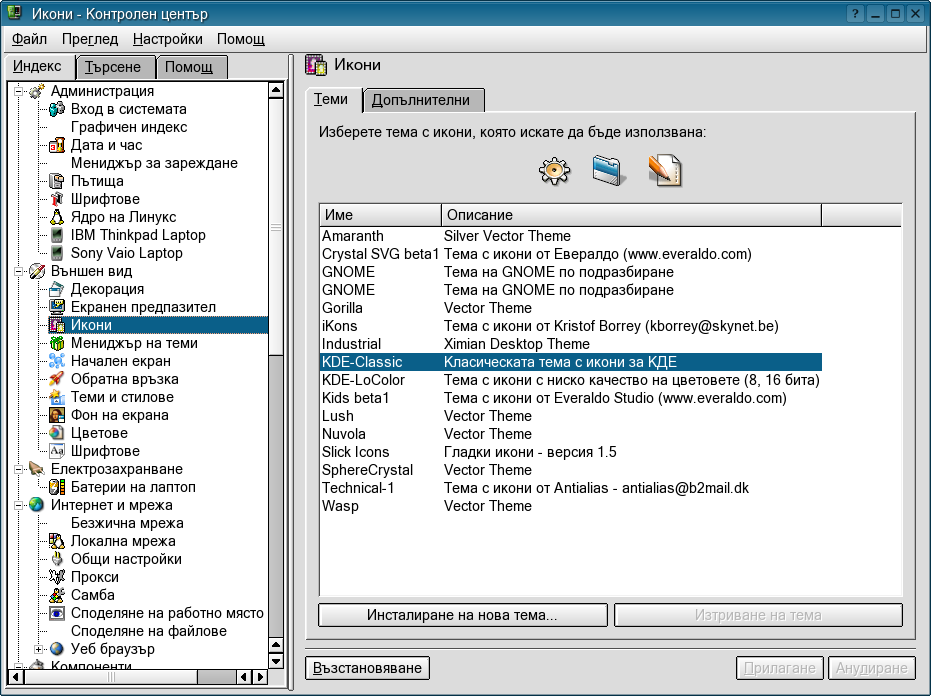Screen dimensions: 931x696
Task: Collapse the Външен вид tree branch
Action: pos(19,271)
